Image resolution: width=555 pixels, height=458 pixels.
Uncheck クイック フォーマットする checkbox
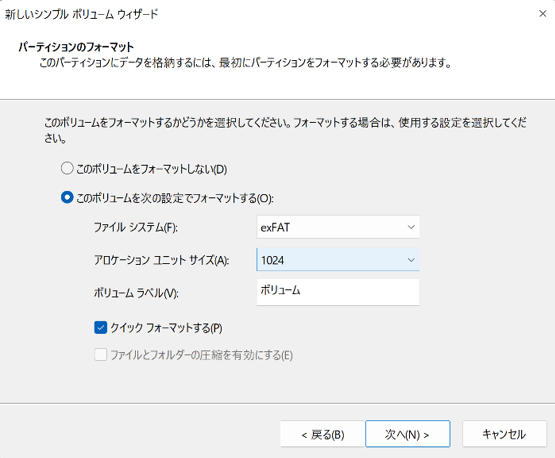pos(101,327)
